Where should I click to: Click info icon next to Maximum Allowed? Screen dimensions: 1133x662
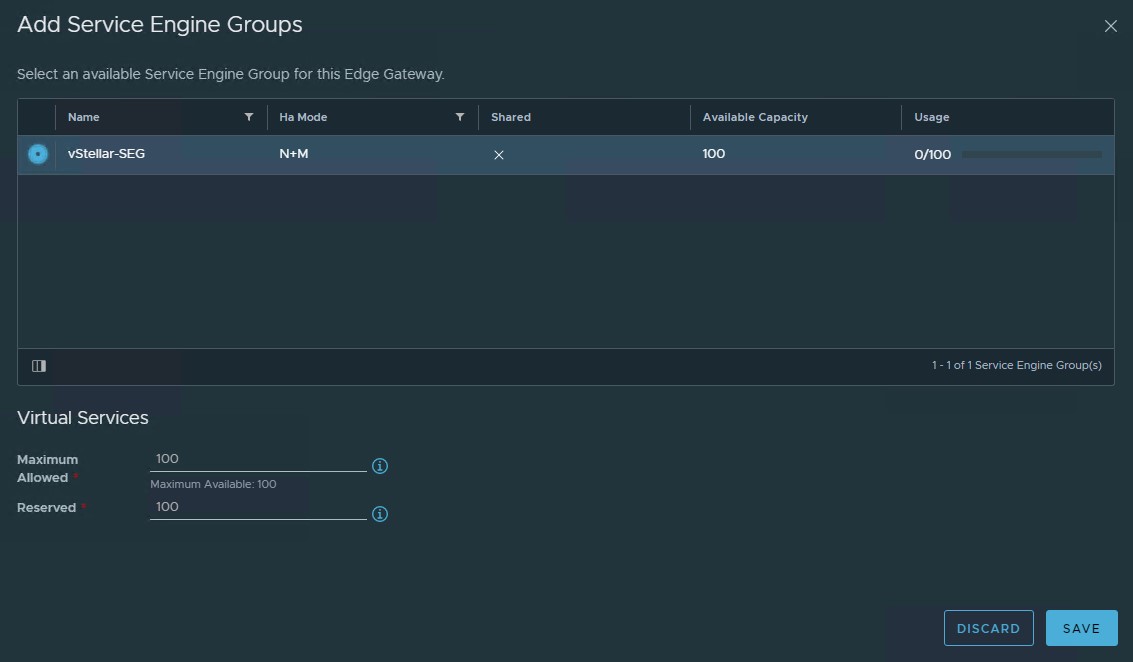[x=380, y=466]
